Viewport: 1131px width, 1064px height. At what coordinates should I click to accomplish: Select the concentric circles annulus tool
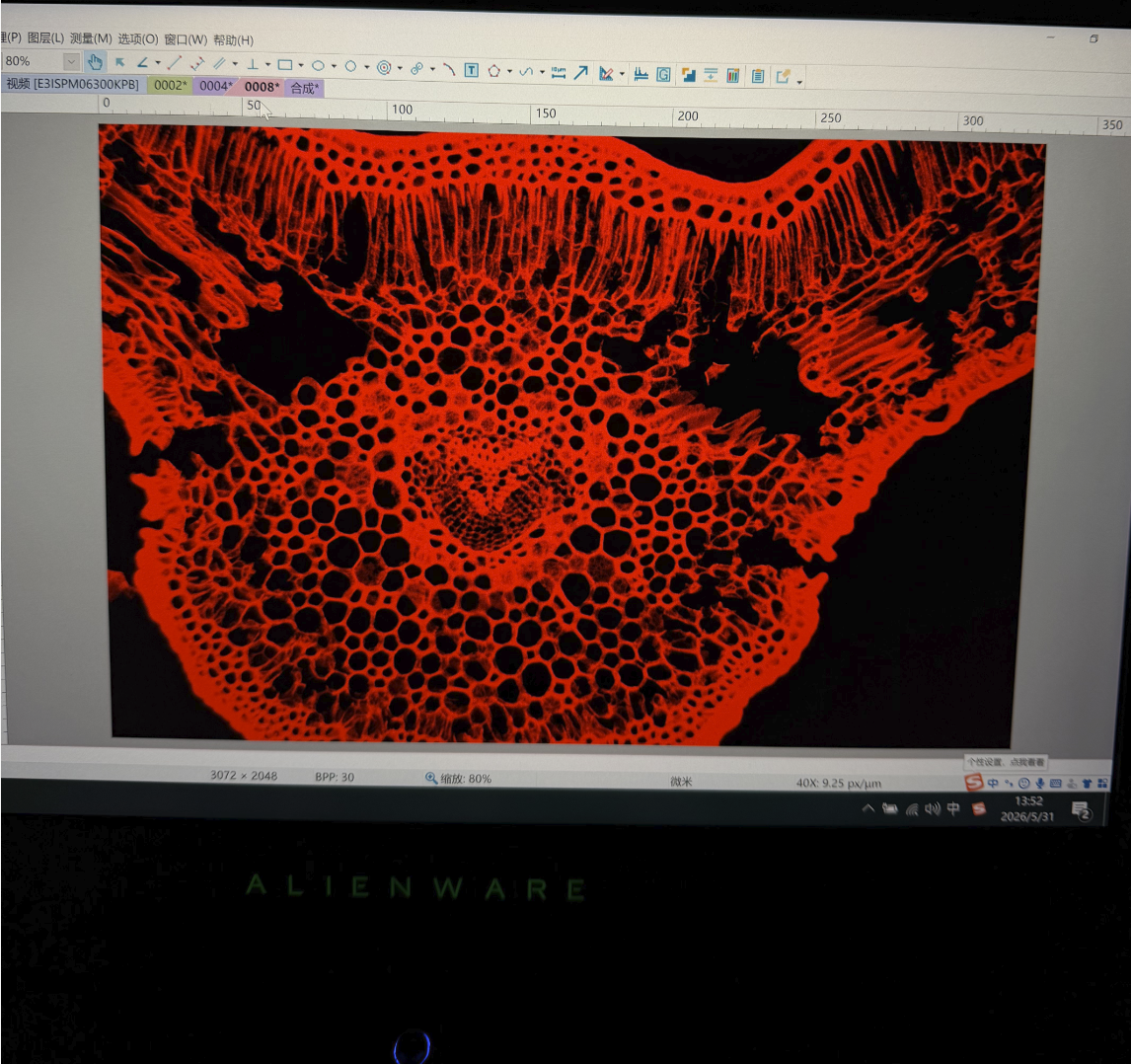(384, 67)
